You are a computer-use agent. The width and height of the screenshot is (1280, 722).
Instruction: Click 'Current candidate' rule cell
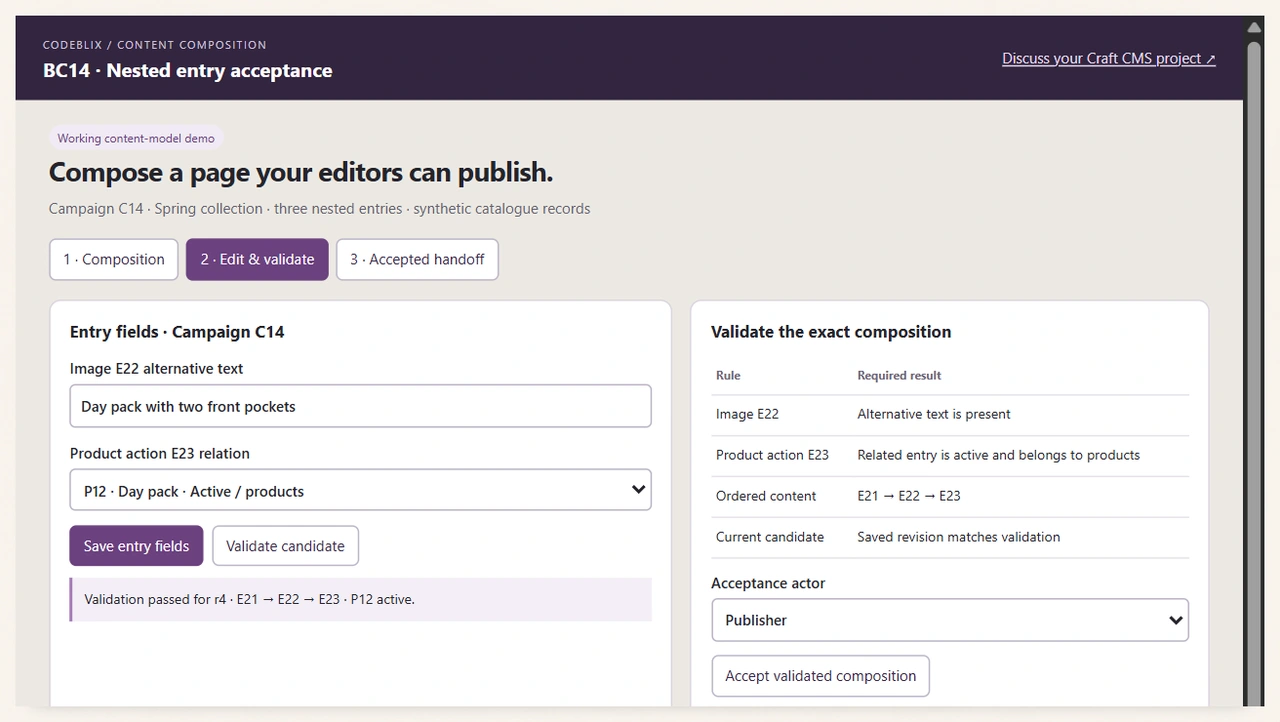click(x=770, y=537)
